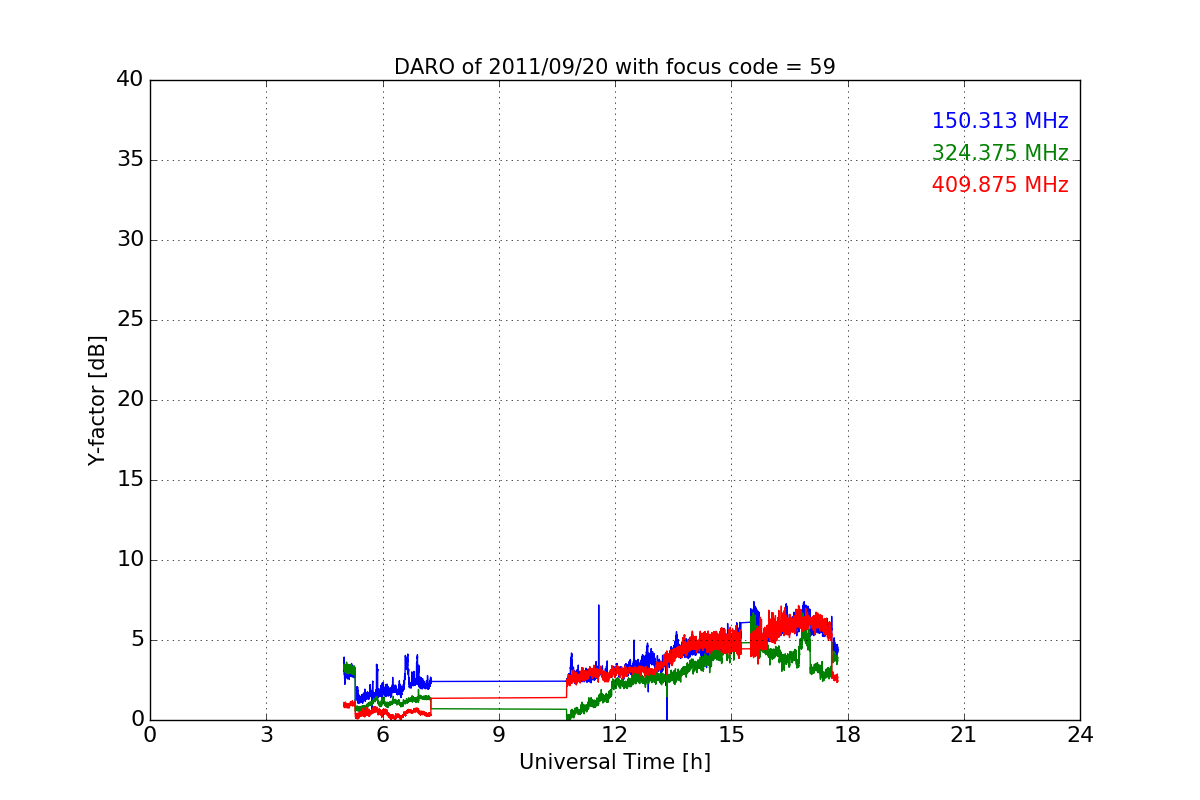Viewport: 1200px width, 800px height.
Task: Click x-axis tick label 12
Action: (615, 734)
